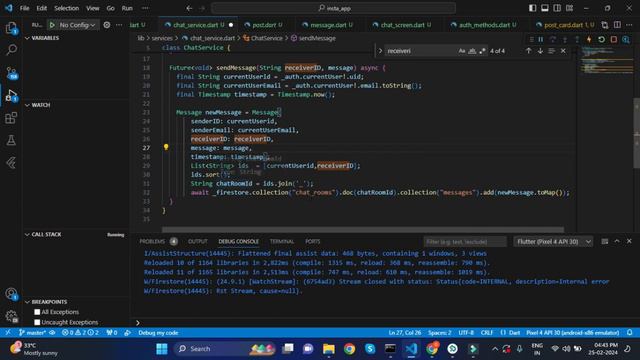The height and width of the screenshot is (360, 640).
Task: Switch to the post.dart tab
Action: 264,25
